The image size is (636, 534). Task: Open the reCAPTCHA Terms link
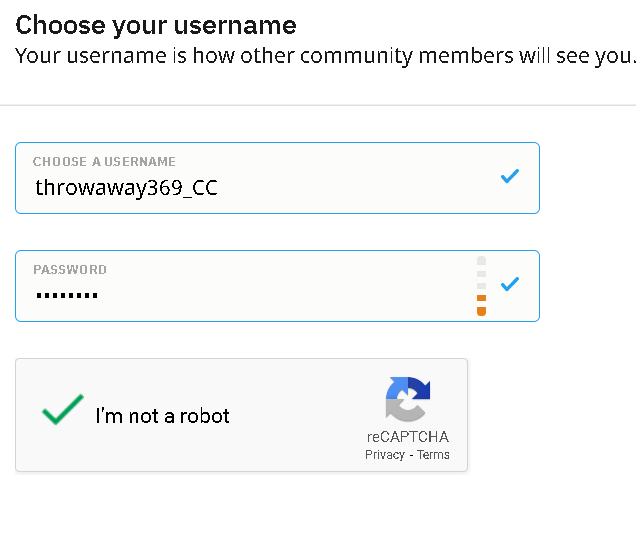click(x=433, y=455)
